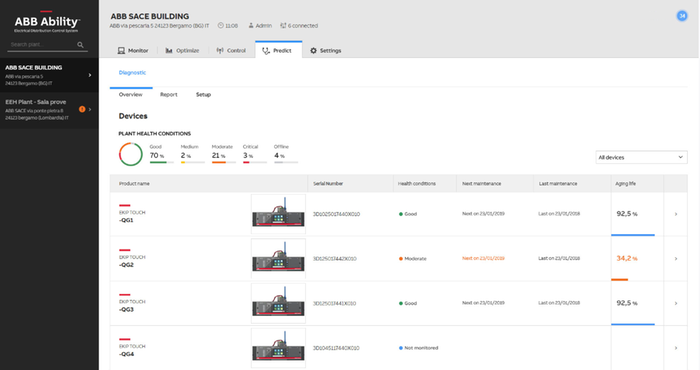Click the orange alert badge on EEH Plant

tap(82, 109)
